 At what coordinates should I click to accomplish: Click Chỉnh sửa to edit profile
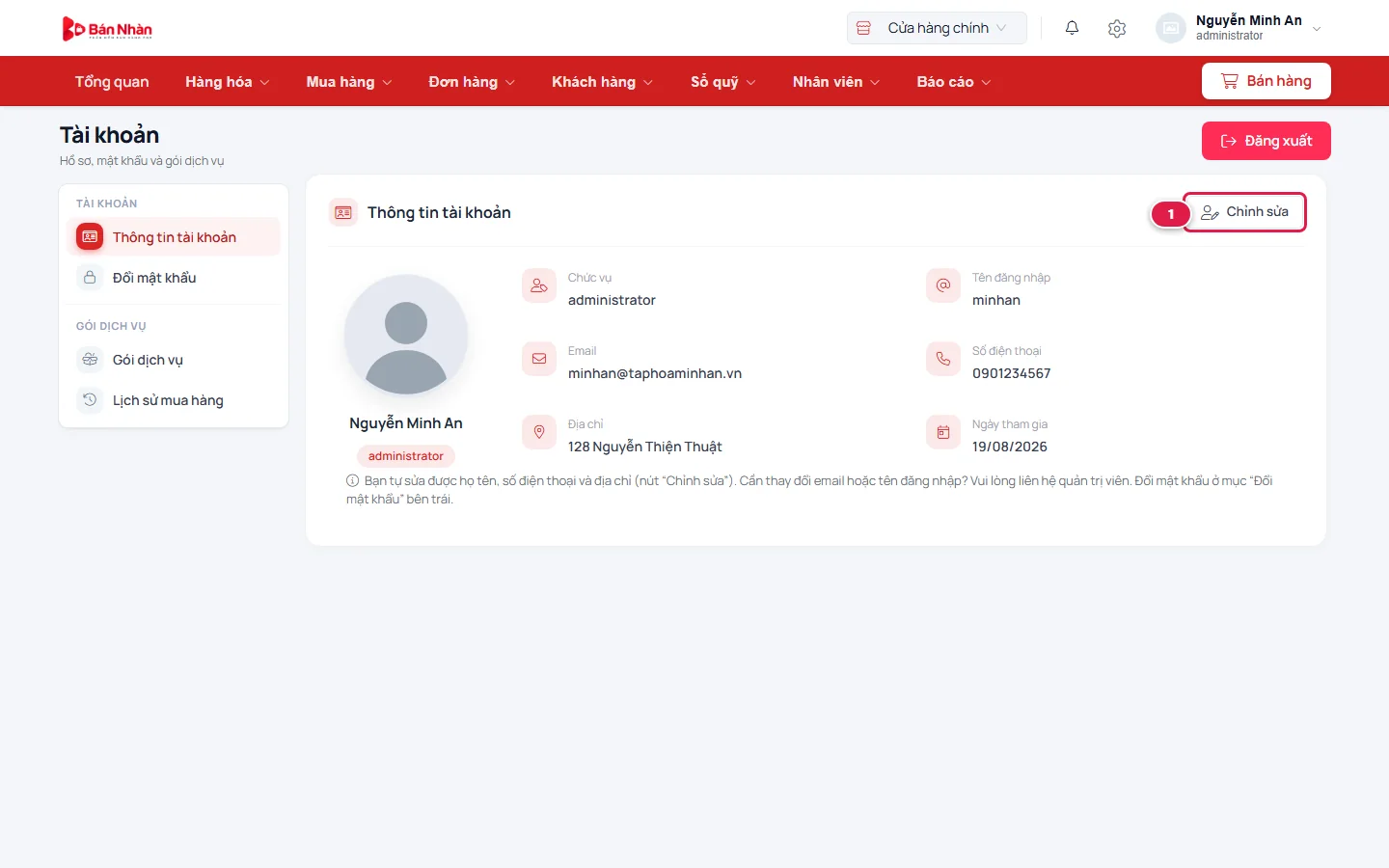[x=1244, y=212]
